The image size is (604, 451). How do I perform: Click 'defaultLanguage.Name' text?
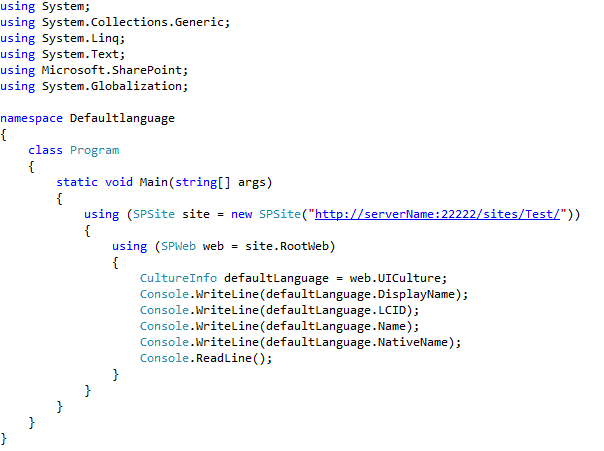click(x=336, y=326)
